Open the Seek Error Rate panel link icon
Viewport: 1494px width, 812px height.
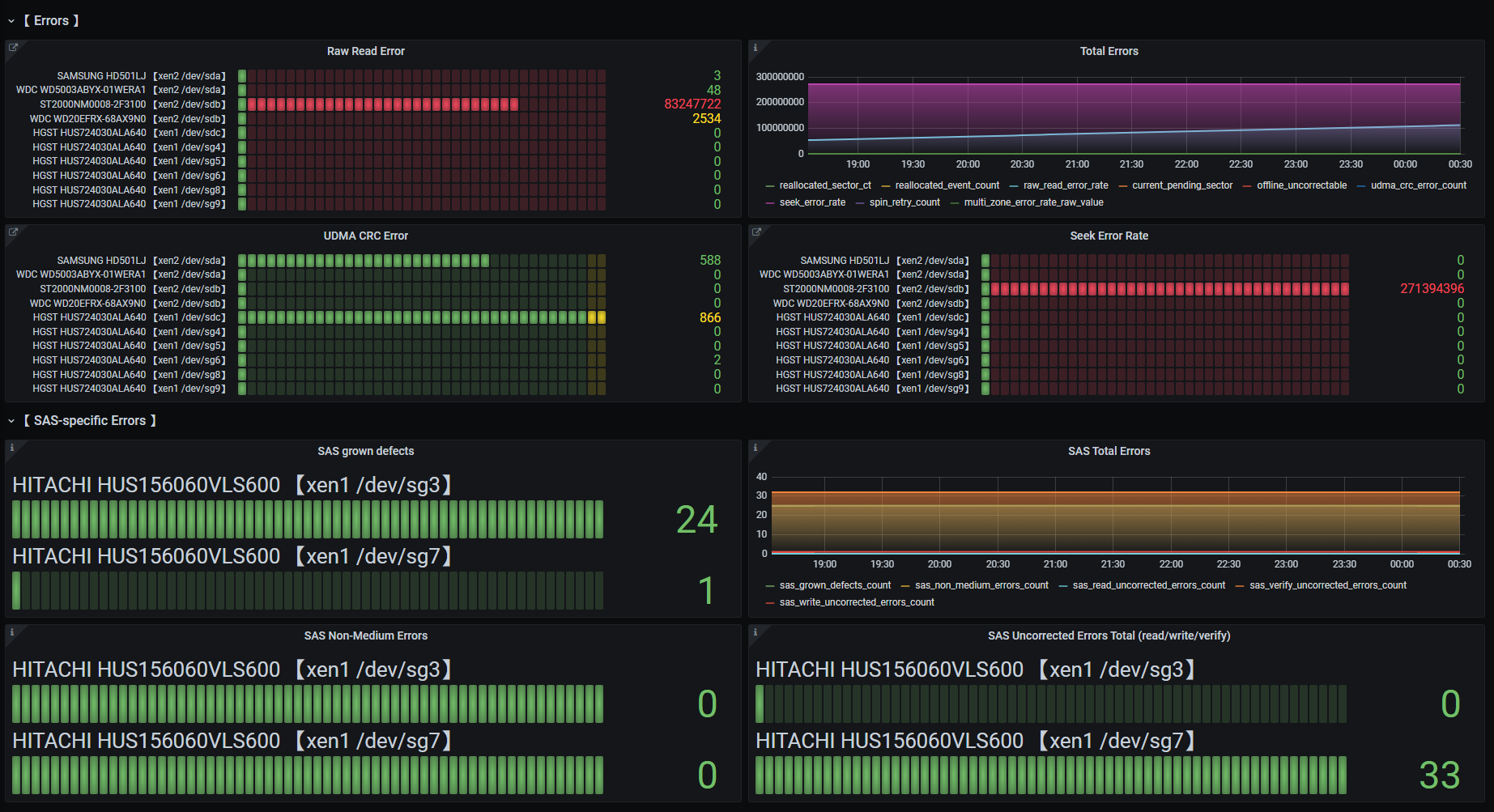tap(756, 232)
